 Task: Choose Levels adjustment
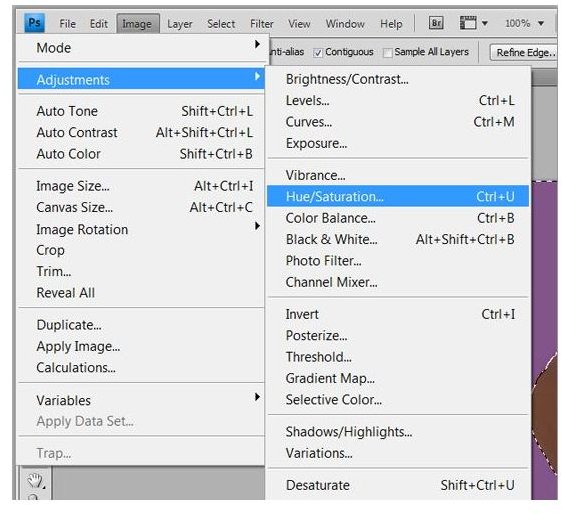click(x=398, y=100)
